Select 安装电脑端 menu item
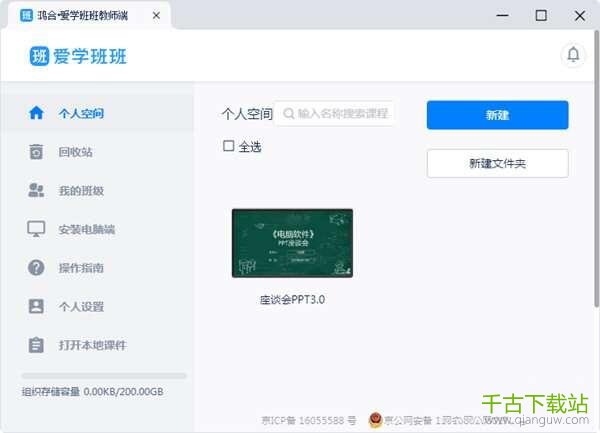The width and height of the screenshot is (600, 433). [x=98, y=229]
